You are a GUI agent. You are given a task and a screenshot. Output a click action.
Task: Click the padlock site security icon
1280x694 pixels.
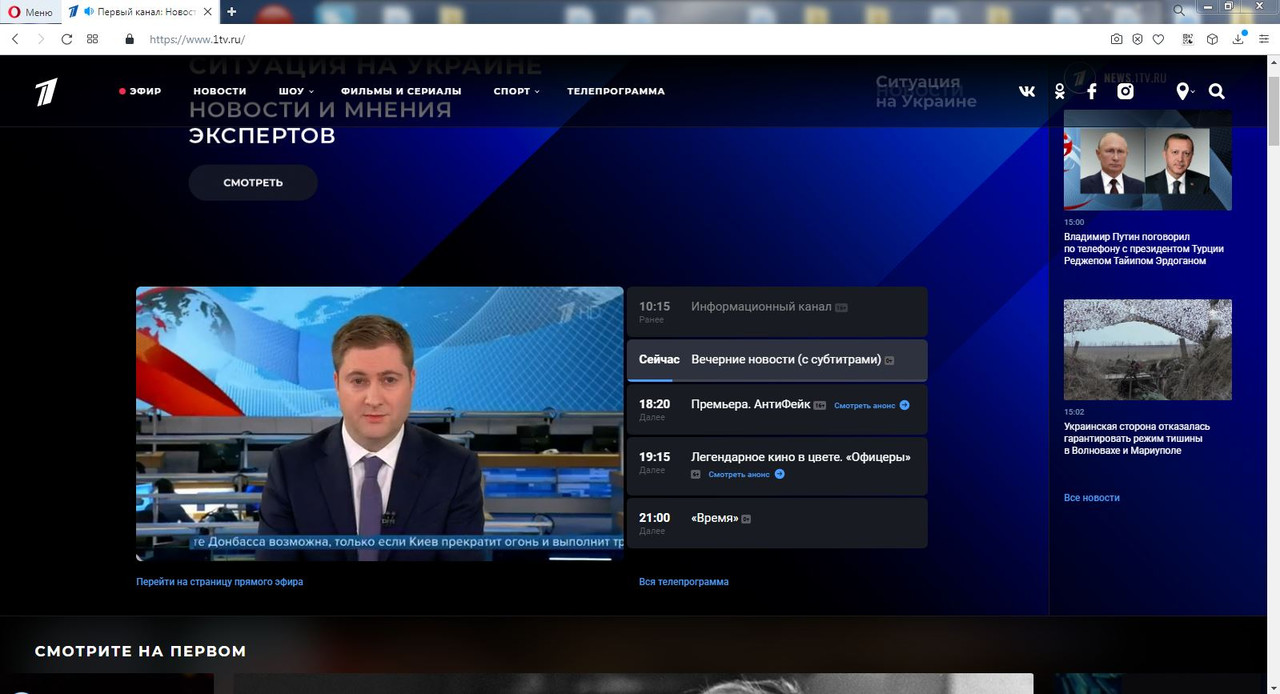pyautogui.click(x=129, y=39)
